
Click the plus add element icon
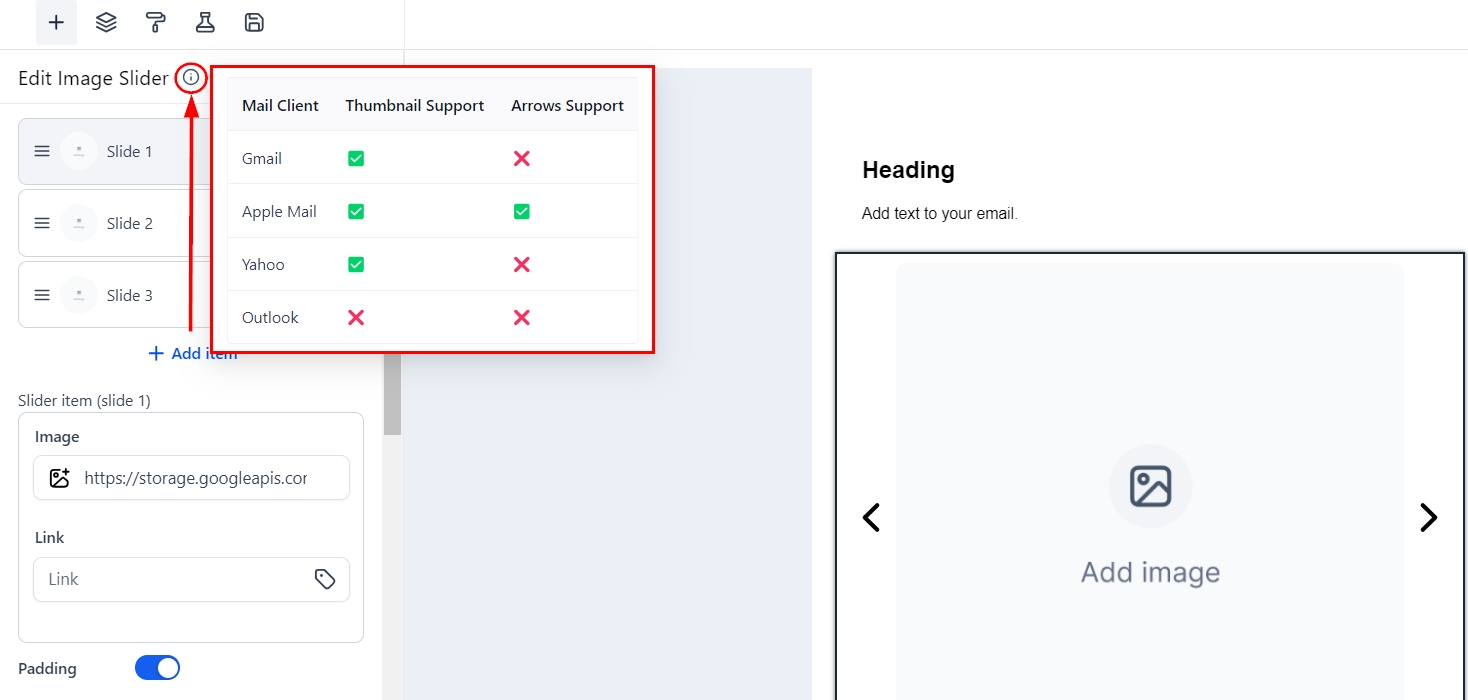pyautogui.click(x=56, y=22)
